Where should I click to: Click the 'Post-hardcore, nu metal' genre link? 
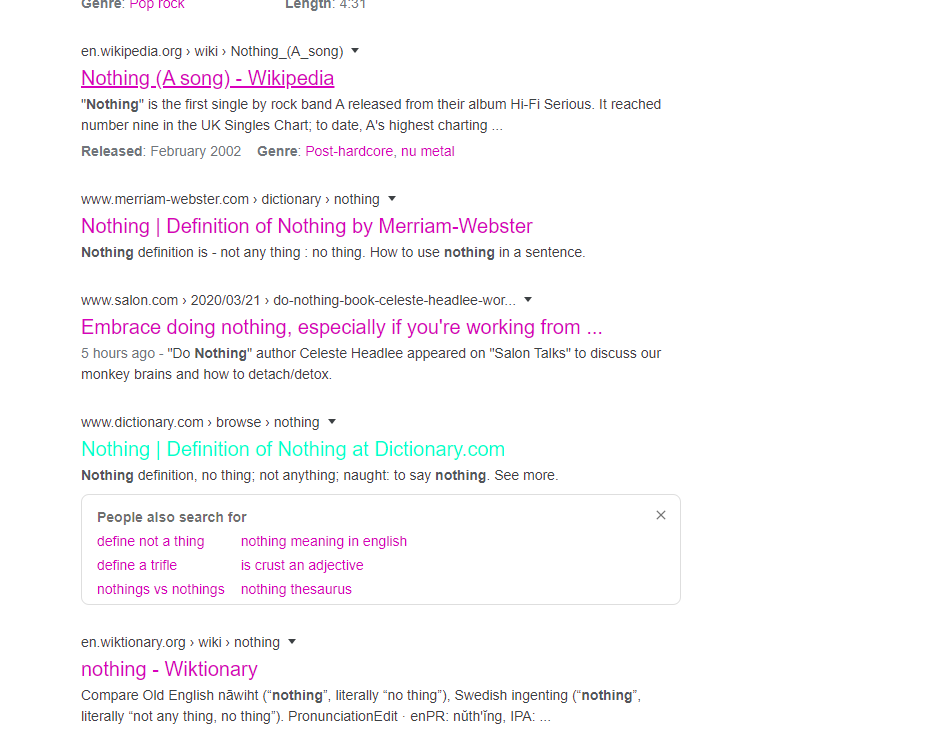379,151
